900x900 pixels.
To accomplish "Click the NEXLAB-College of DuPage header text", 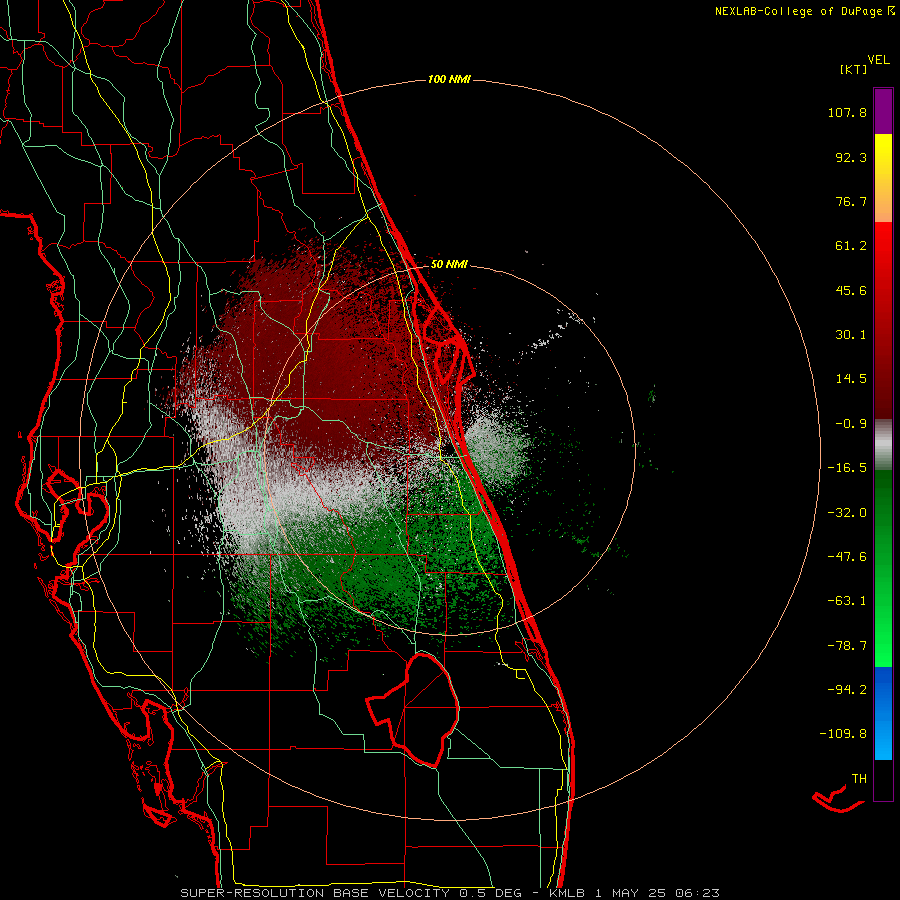I will (x=804, y=11).
